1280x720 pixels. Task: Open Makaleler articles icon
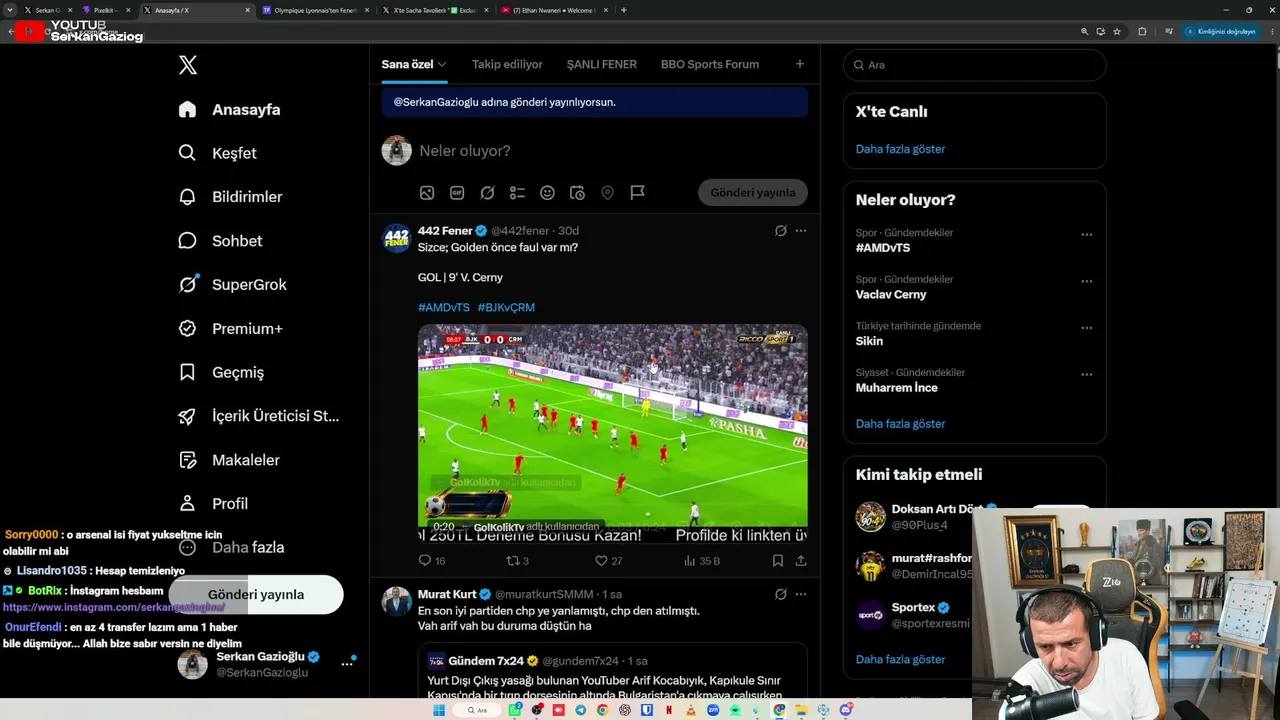pos(187,460)
